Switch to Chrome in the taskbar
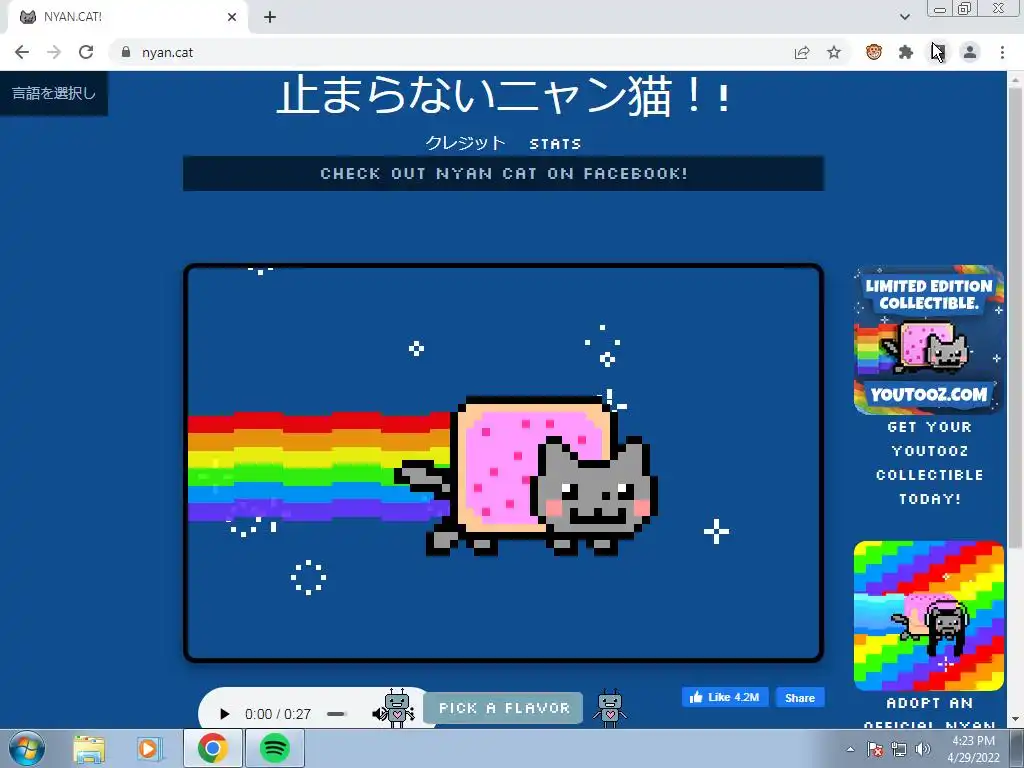 (213, 748)
